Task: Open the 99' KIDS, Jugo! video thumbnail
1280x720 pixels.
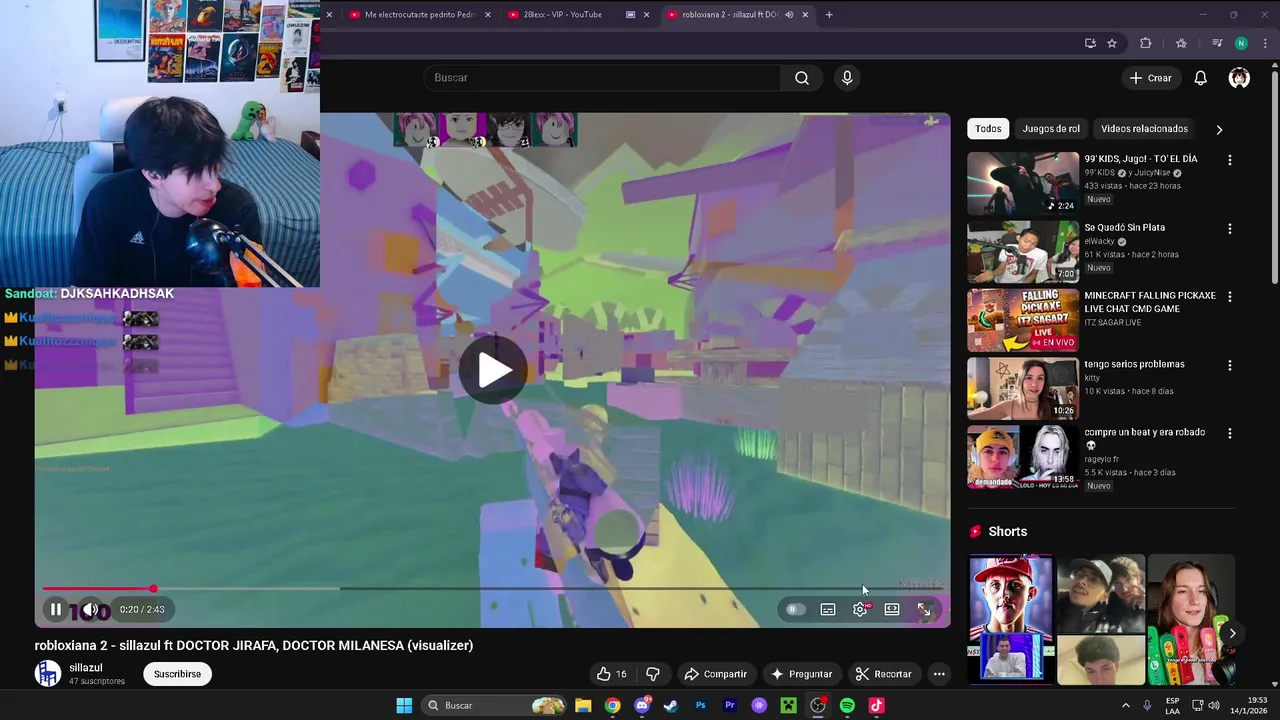Action: tap(1023, 183)
